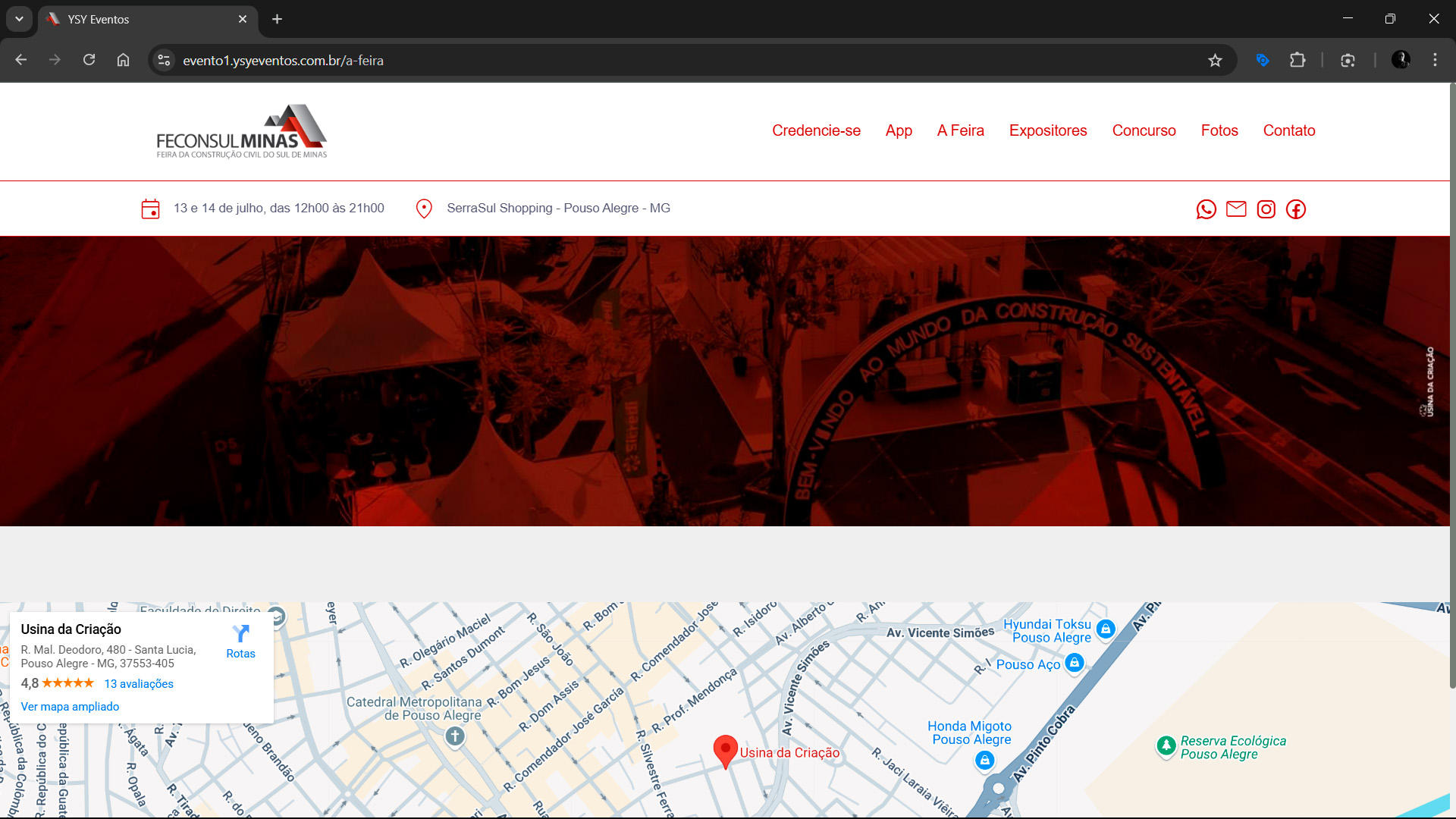1456x819 pixels.
Task: Open the Credencie-se link
Action: tap(816, 130)
